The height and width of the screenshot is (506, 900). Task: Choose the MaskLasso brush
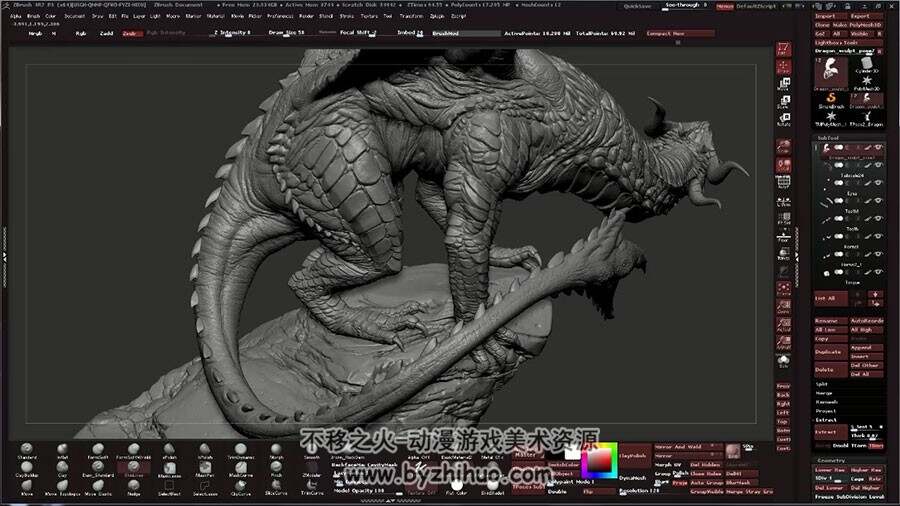[x=169, y=469]
